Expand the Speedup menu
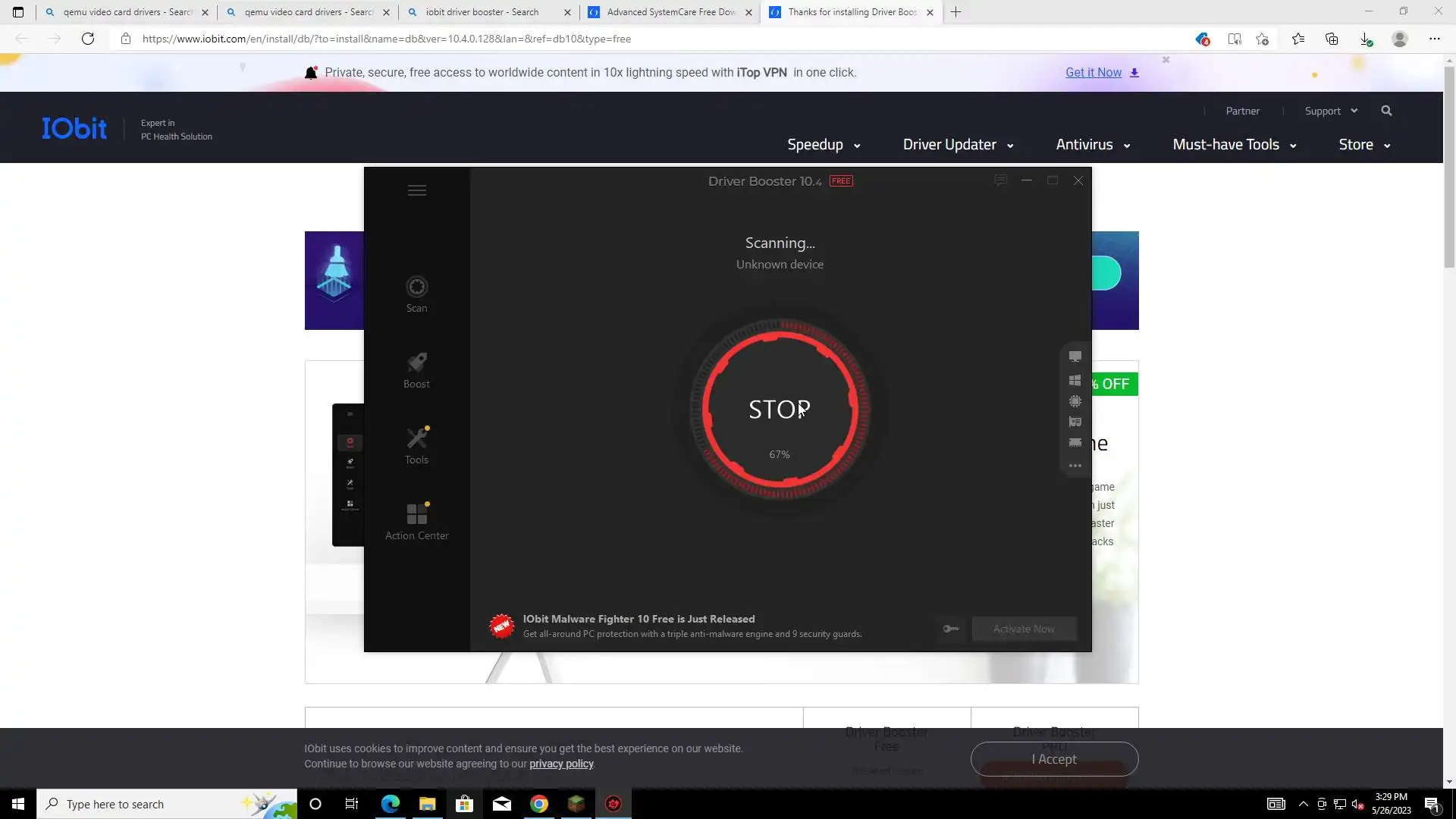Screen dimensions: 1456x819 click(824, 145)
